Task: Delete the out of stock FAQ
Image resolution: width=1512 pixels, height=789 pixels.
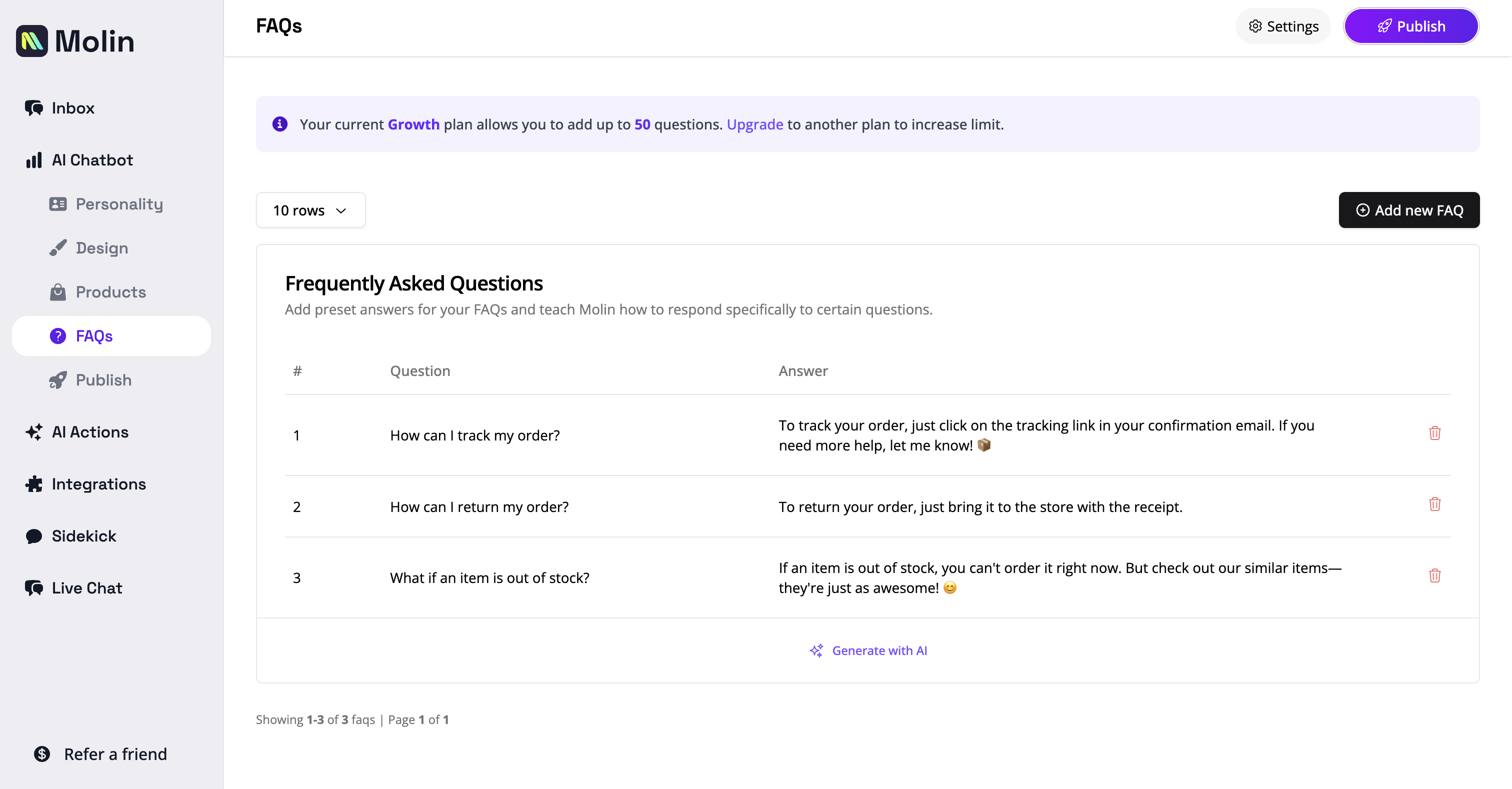Action: point(1435,576)
